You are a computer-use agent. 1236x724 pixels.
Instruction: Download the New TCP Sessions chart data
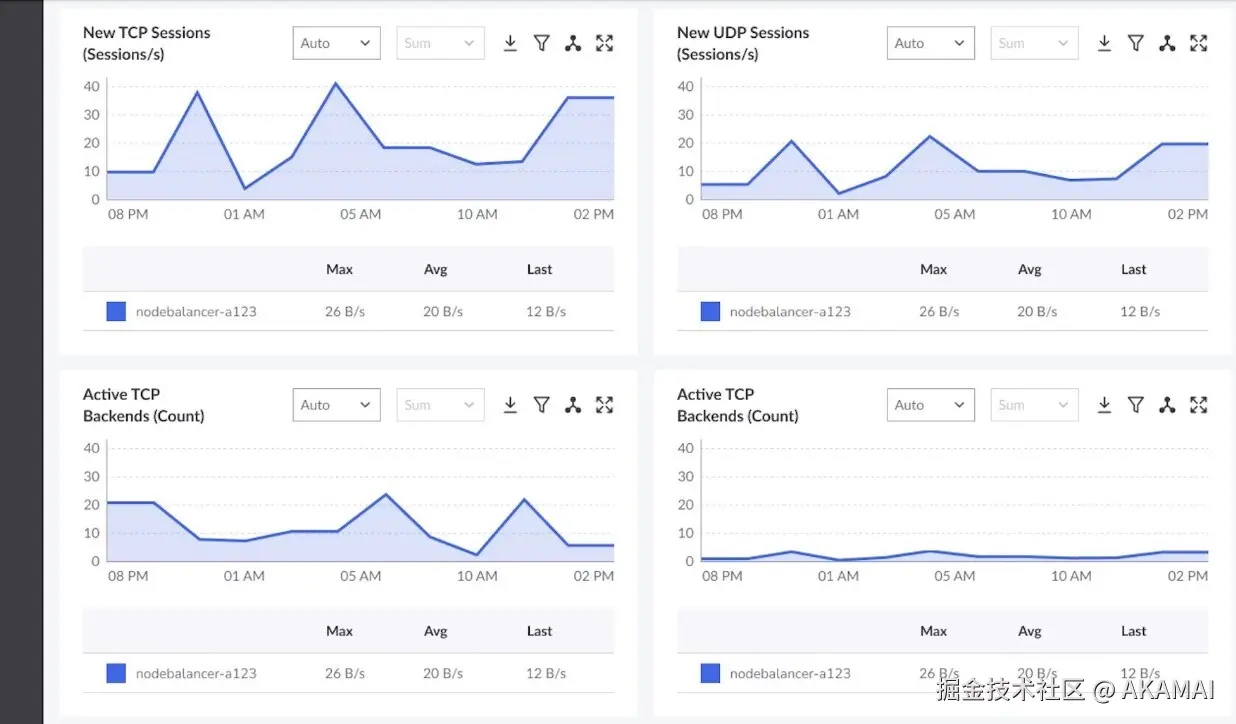coord(510,43)
